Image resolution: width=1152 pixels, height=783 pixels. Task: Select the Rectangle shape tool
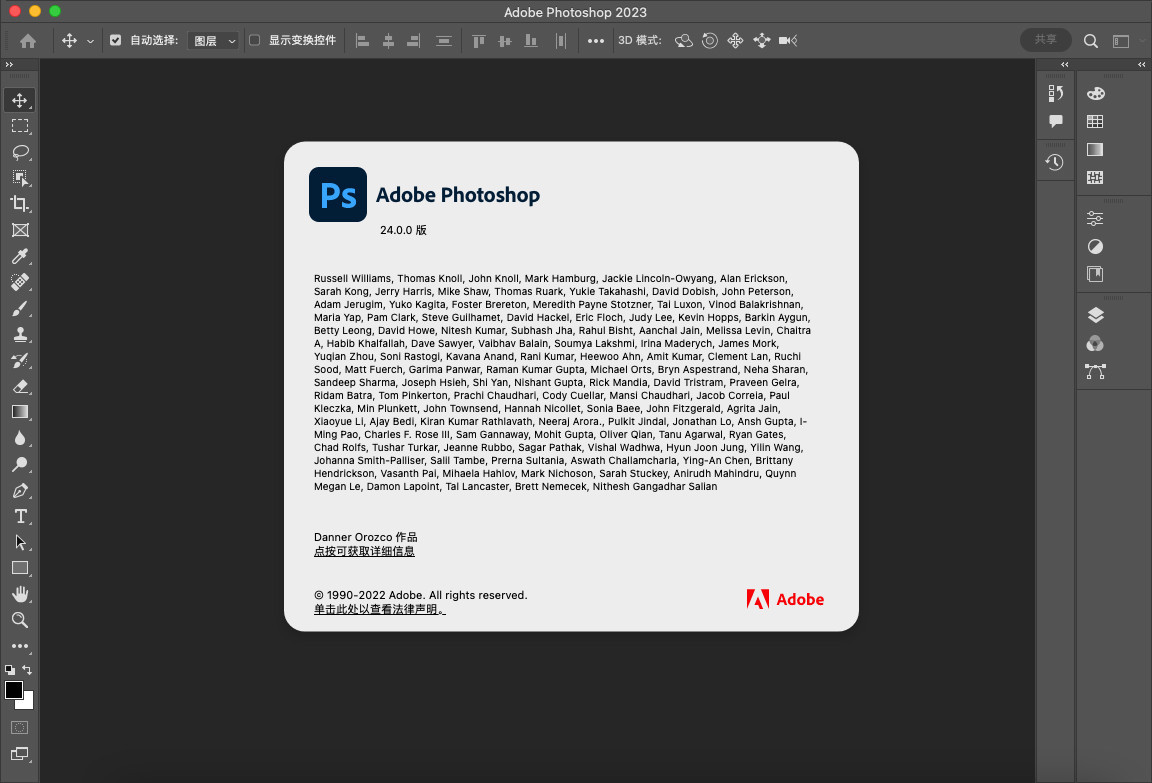20,568
